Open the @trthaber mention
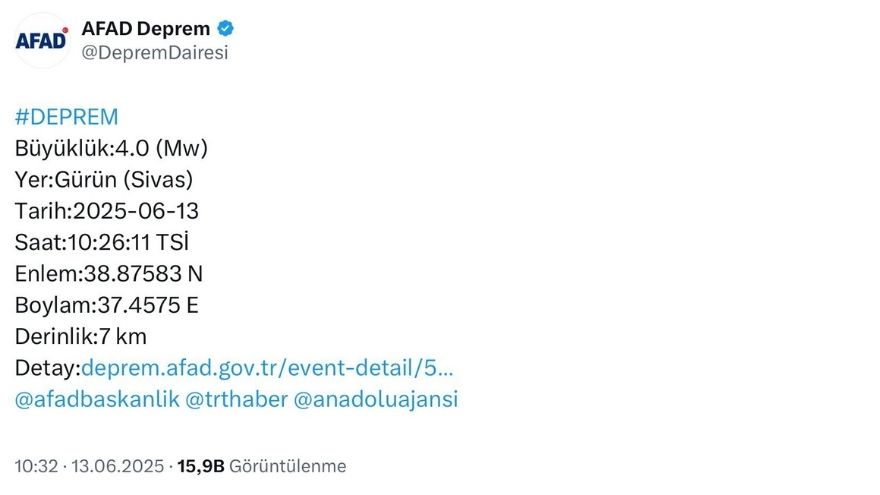Screen dimensions: 880x495 coord(236,400)
